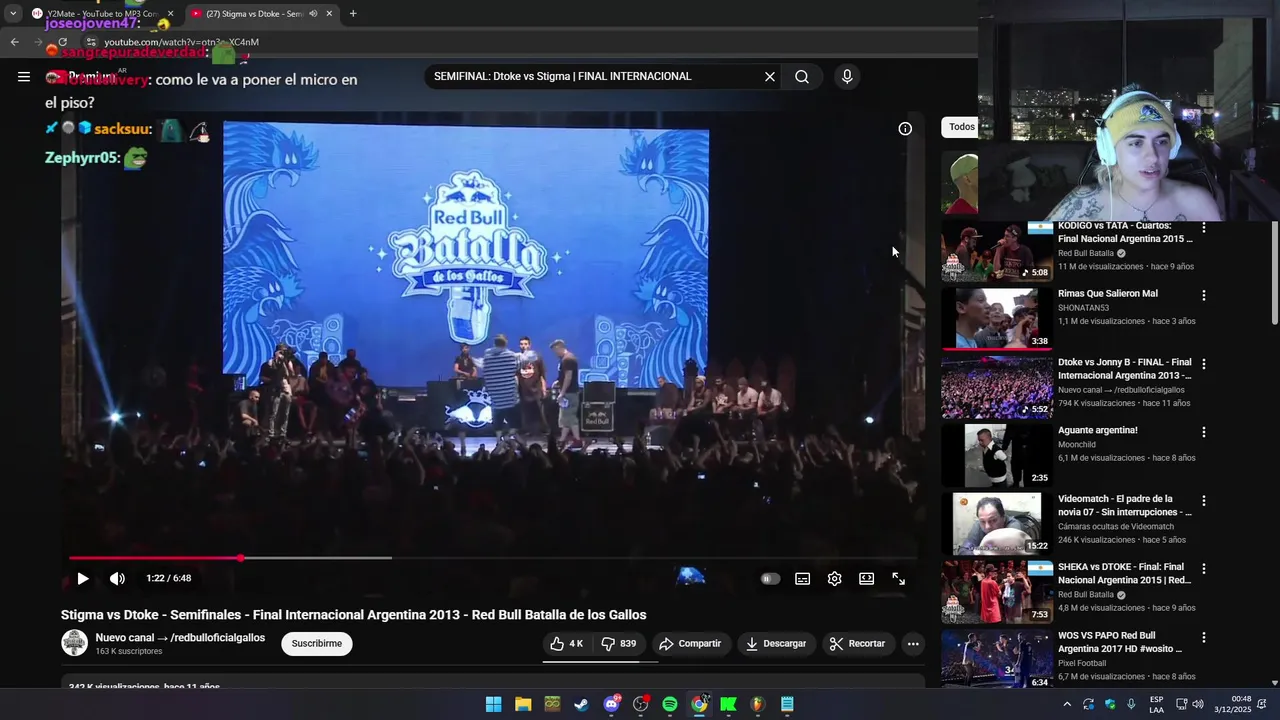Toggle the autoplay switch in player
The height and width of the screenshot is (720, 1280).
coord(770,578)
